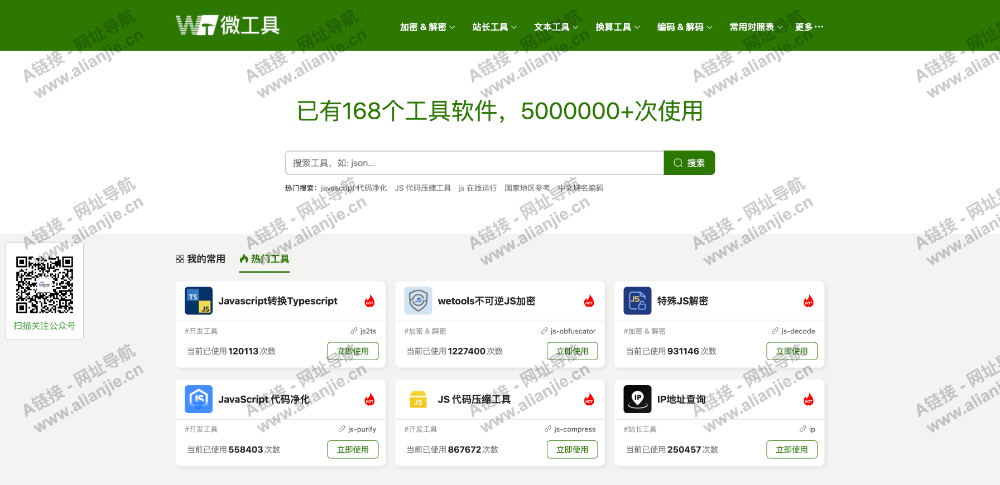Click the wetools不可逆JS加密 title

coord(487,301)
